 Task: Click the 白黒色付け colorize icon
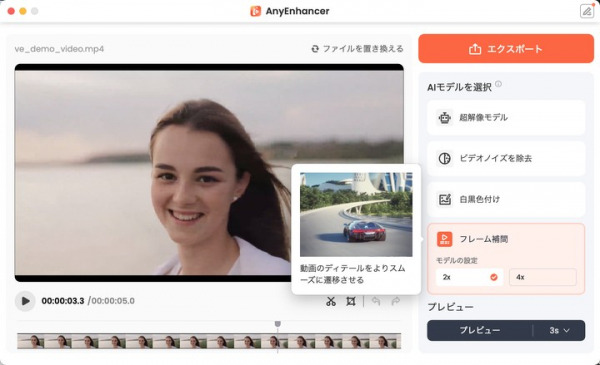[444, 199]
